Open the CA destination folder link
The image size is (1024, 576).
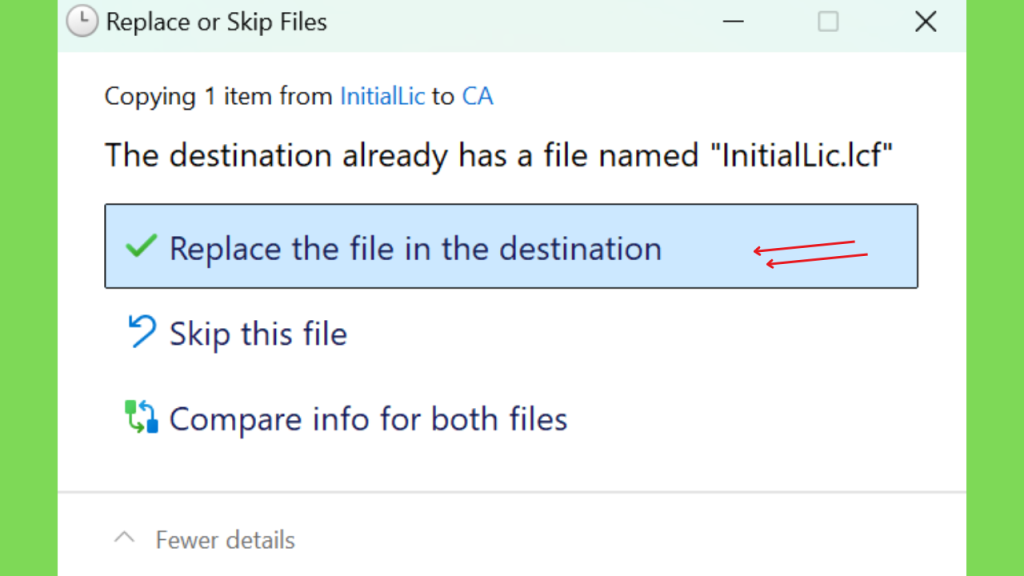coord(477,96)
